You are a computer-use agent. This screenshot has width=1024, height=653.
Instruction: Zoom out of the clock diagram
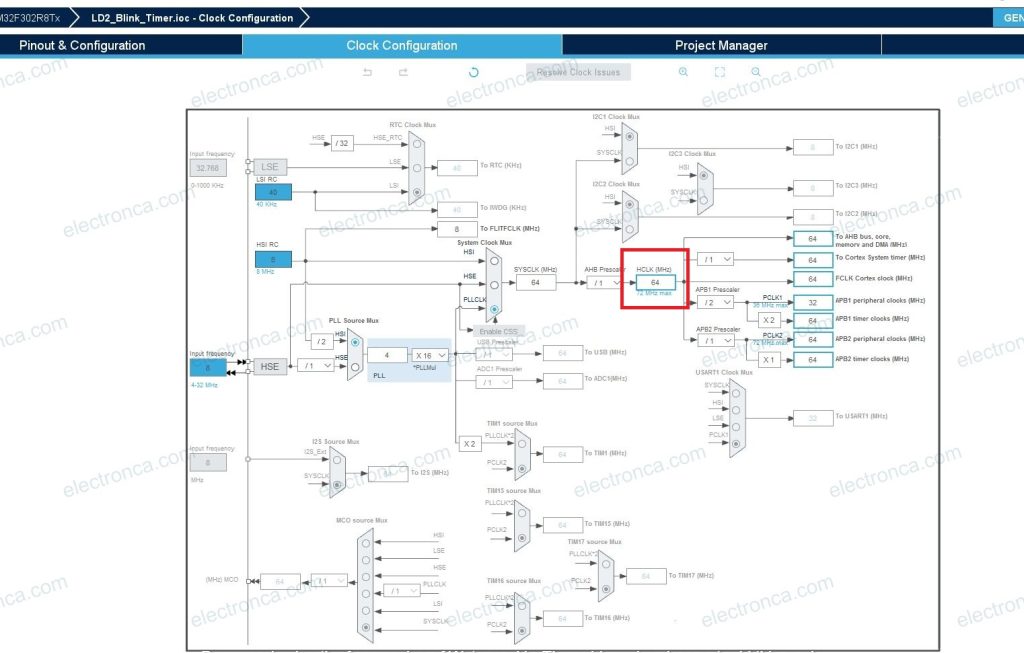coord(756,72)
